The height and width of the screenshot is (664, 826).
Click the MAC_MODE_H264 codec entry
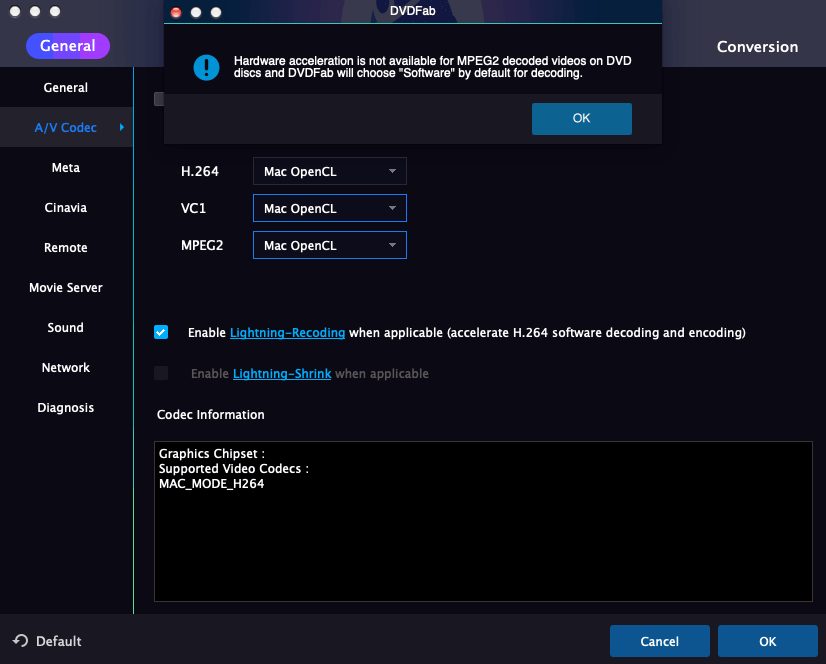[212, 484]
